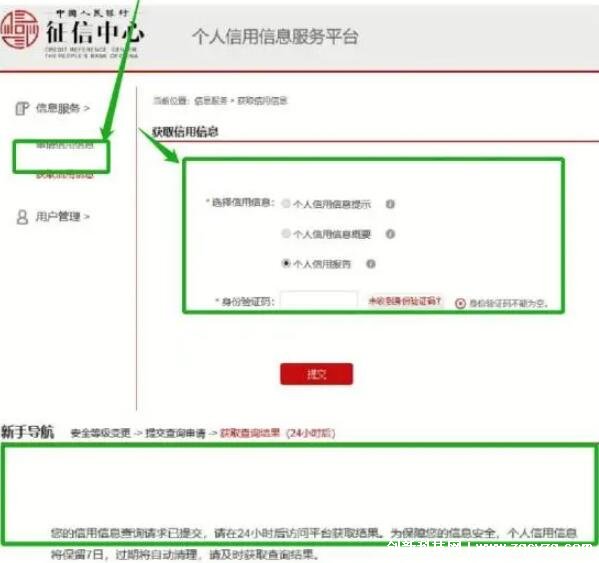Click the 征信中心 red seal logo
The height and width of the screenshot is (563, 599).
(x=19, y=29)
